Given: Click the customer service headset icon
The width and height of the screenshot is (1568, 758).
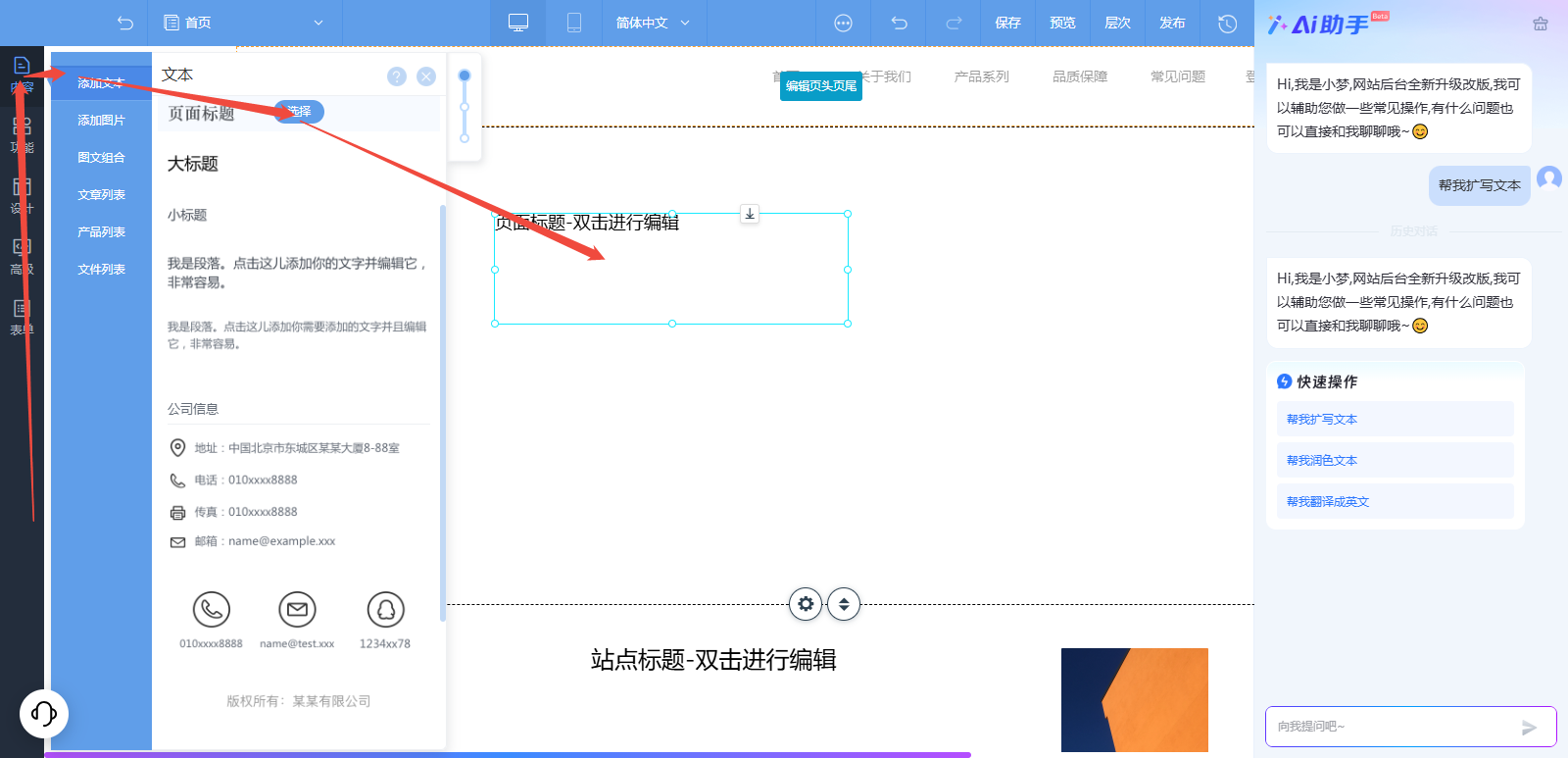Looking at the screenshot, I should (44, 713).
